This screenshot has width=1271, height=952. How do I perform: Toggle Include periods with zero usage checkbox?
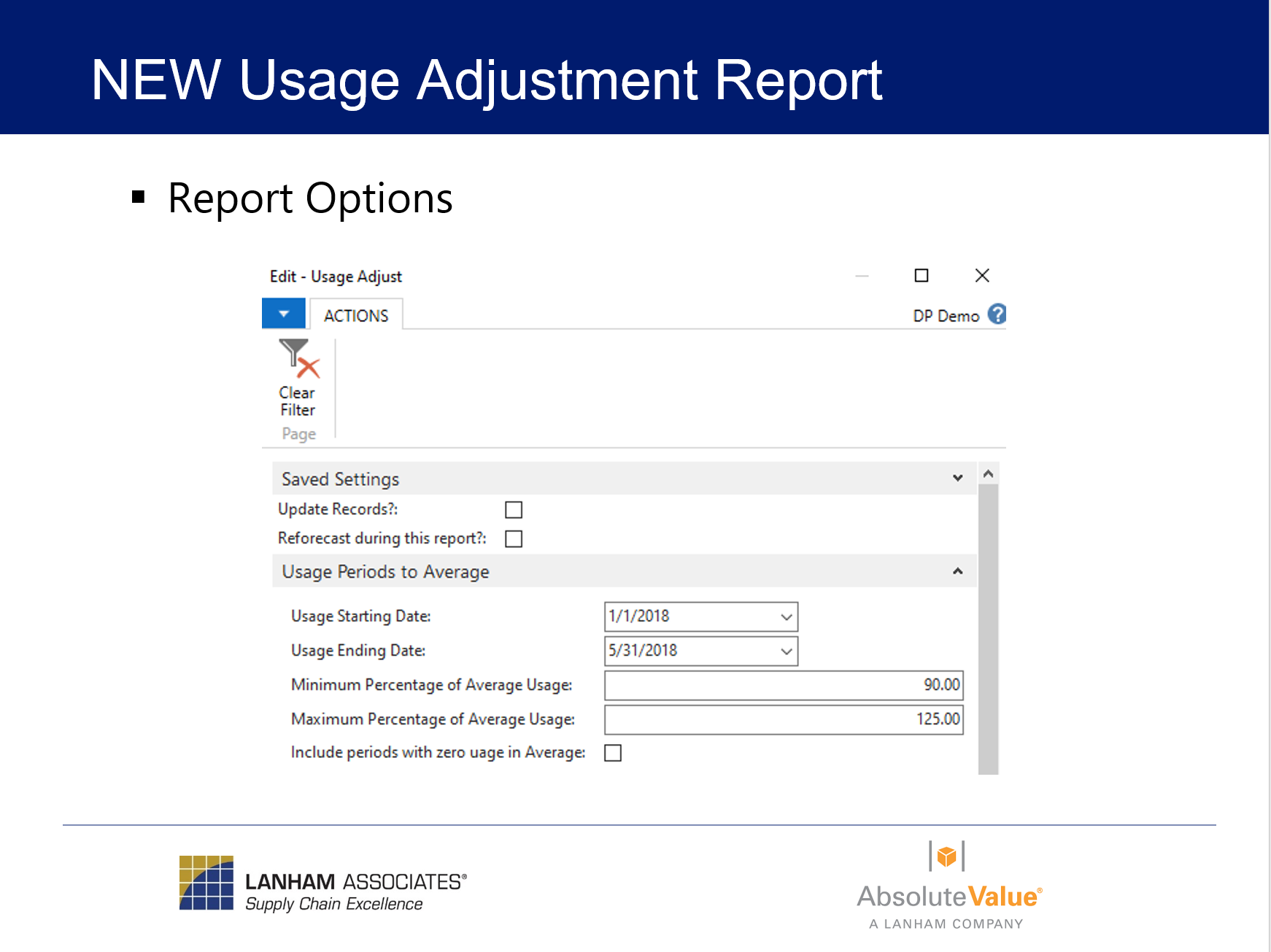pyautogui.click(x=613, y=753)
